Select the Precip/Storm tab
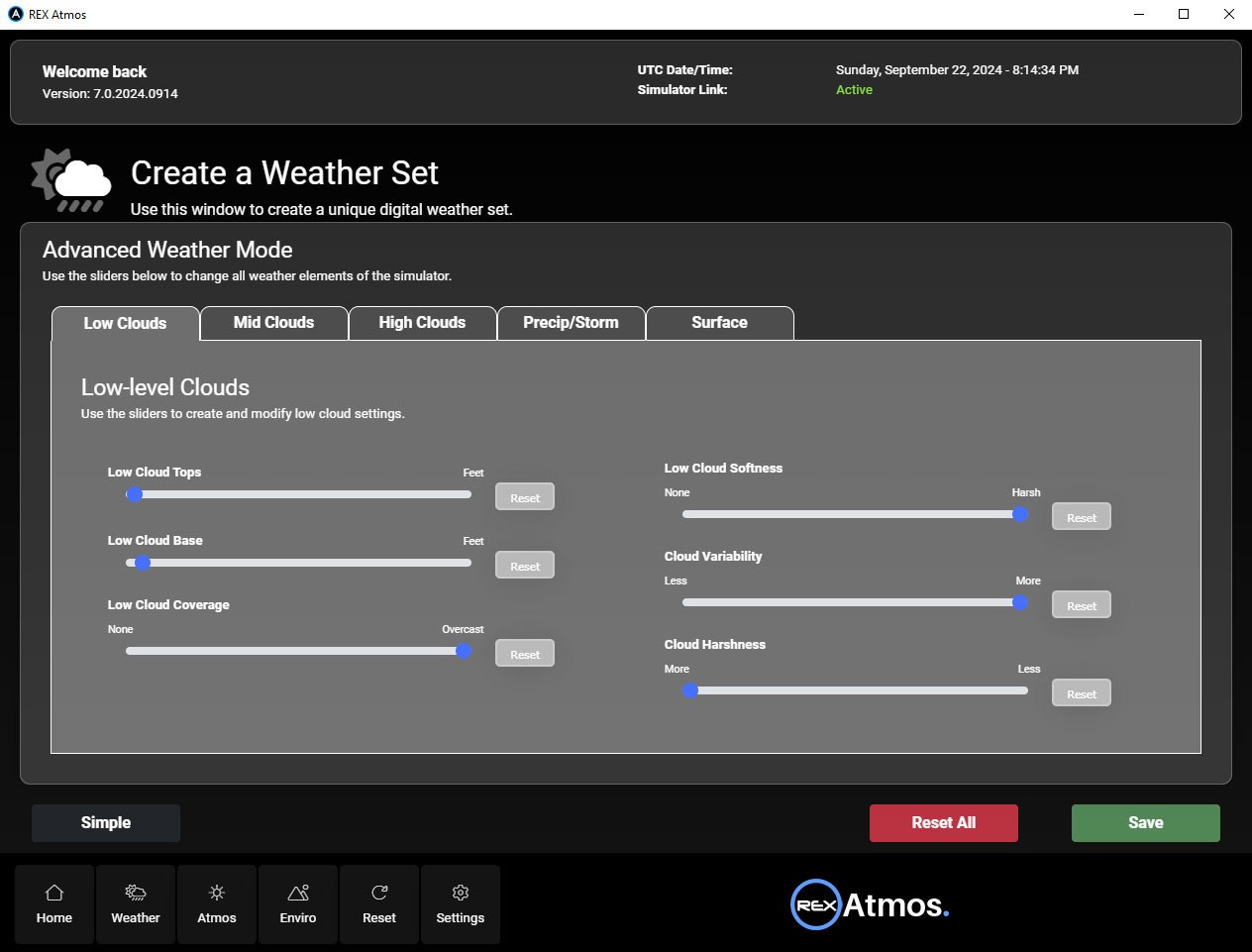 tap(571, 322)
